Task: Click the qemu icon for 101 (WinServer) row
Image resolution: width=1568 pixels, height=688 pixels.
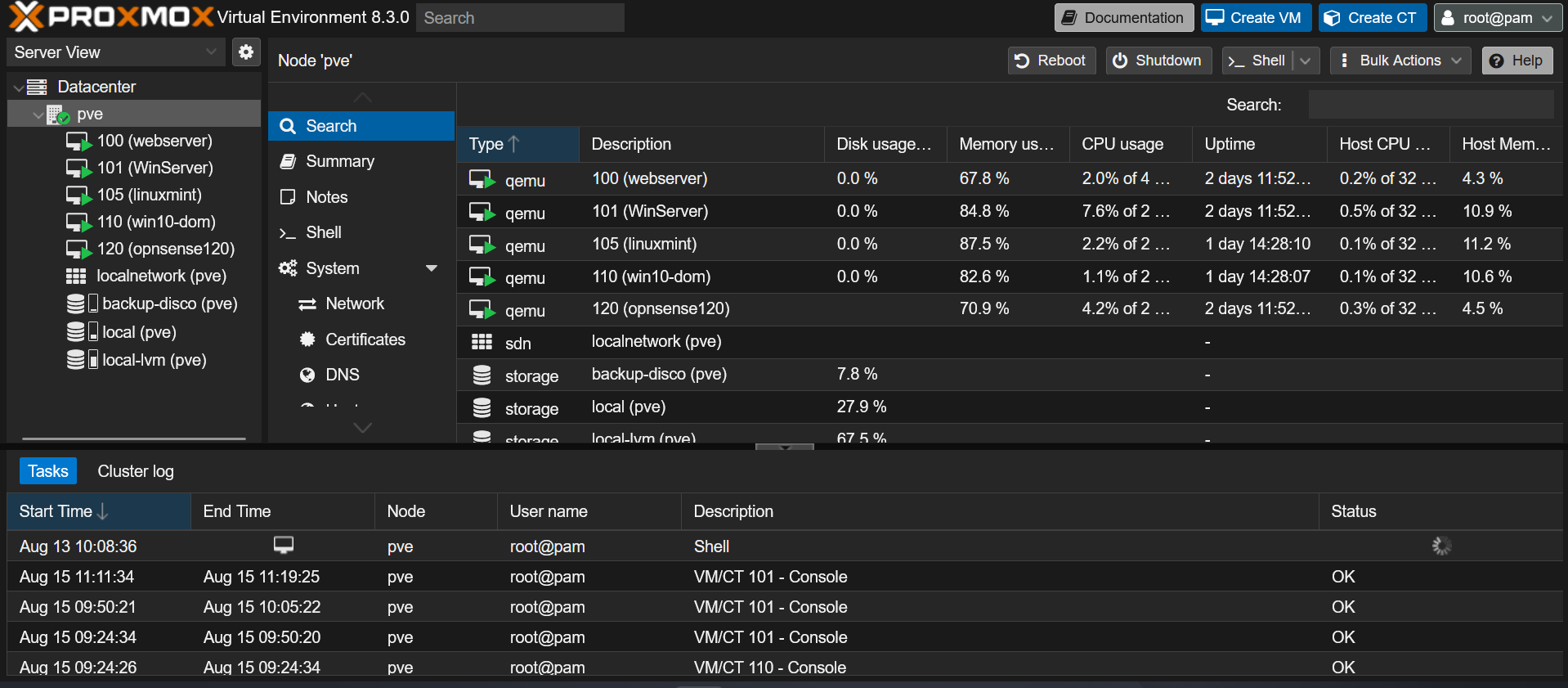Action: coord(482,212)
